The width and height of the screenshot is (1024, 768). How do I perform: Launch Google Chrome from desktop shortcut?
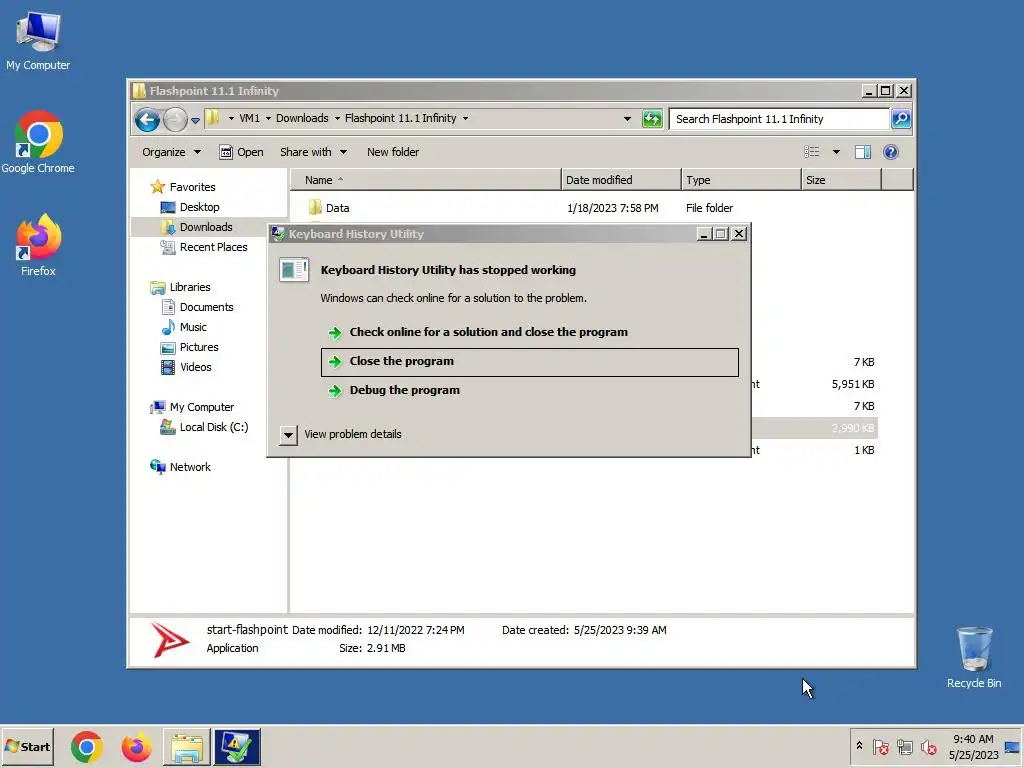click(38, 142)
